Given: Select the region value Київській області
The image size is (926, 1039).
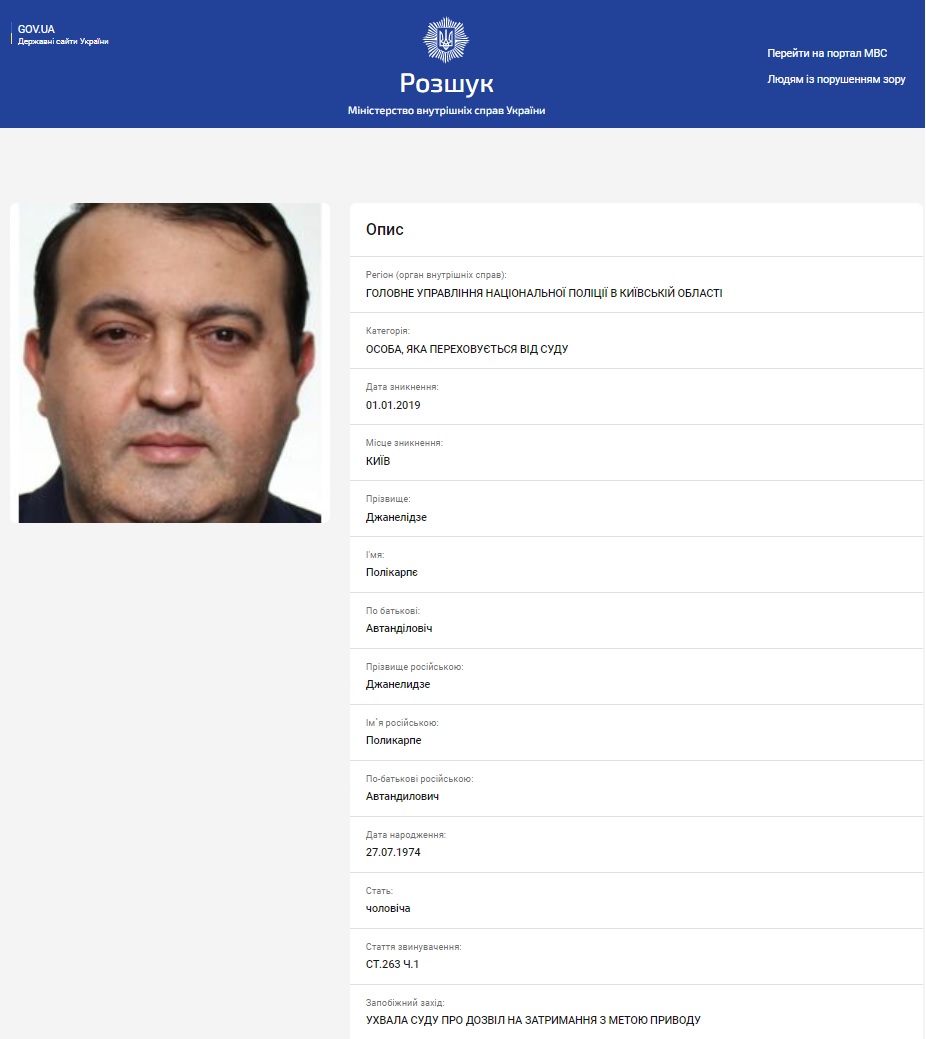Looking at the screenshot, I should pos(671,293).
